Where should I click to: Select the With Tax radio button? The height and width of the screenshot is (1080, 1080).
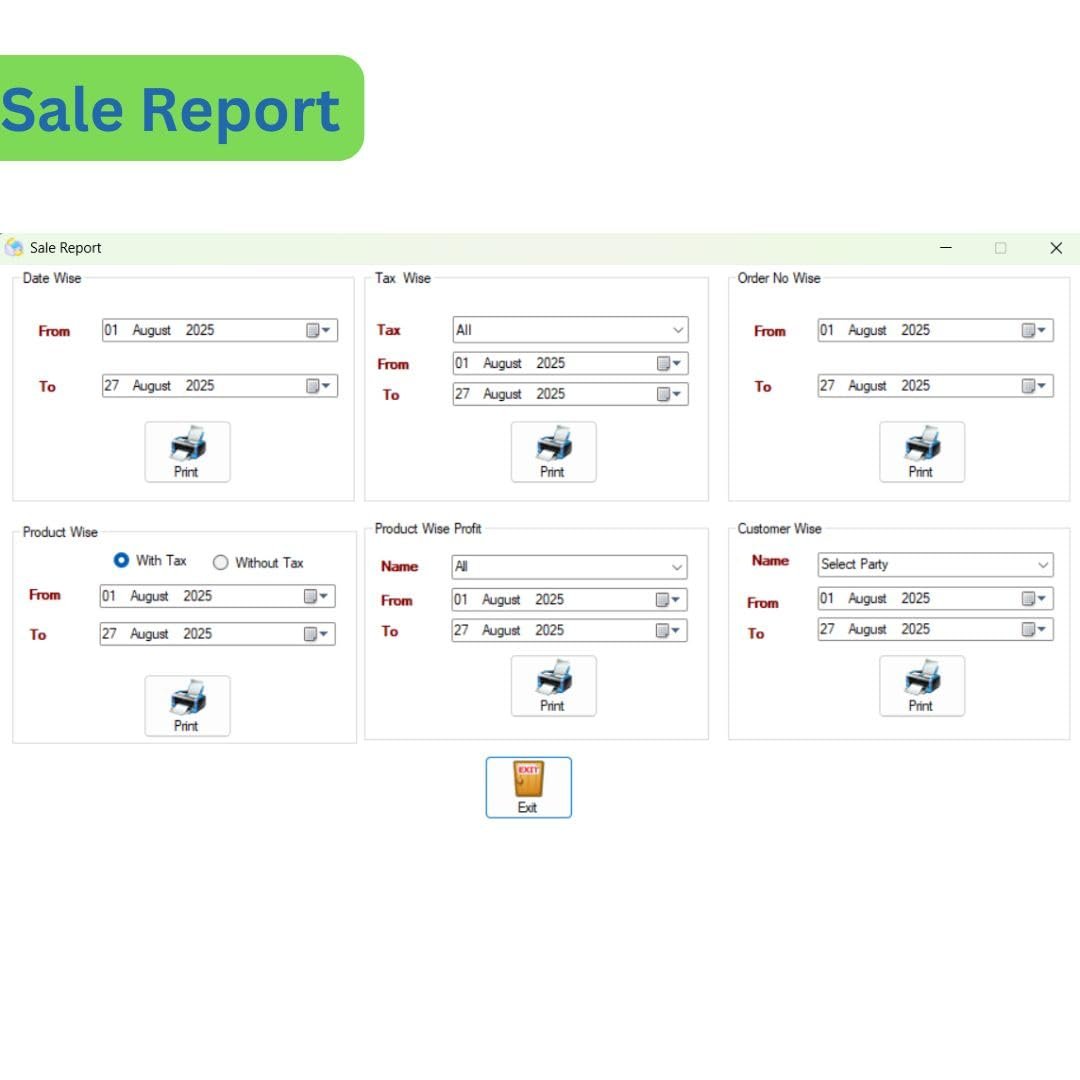[x=122, y=562]
